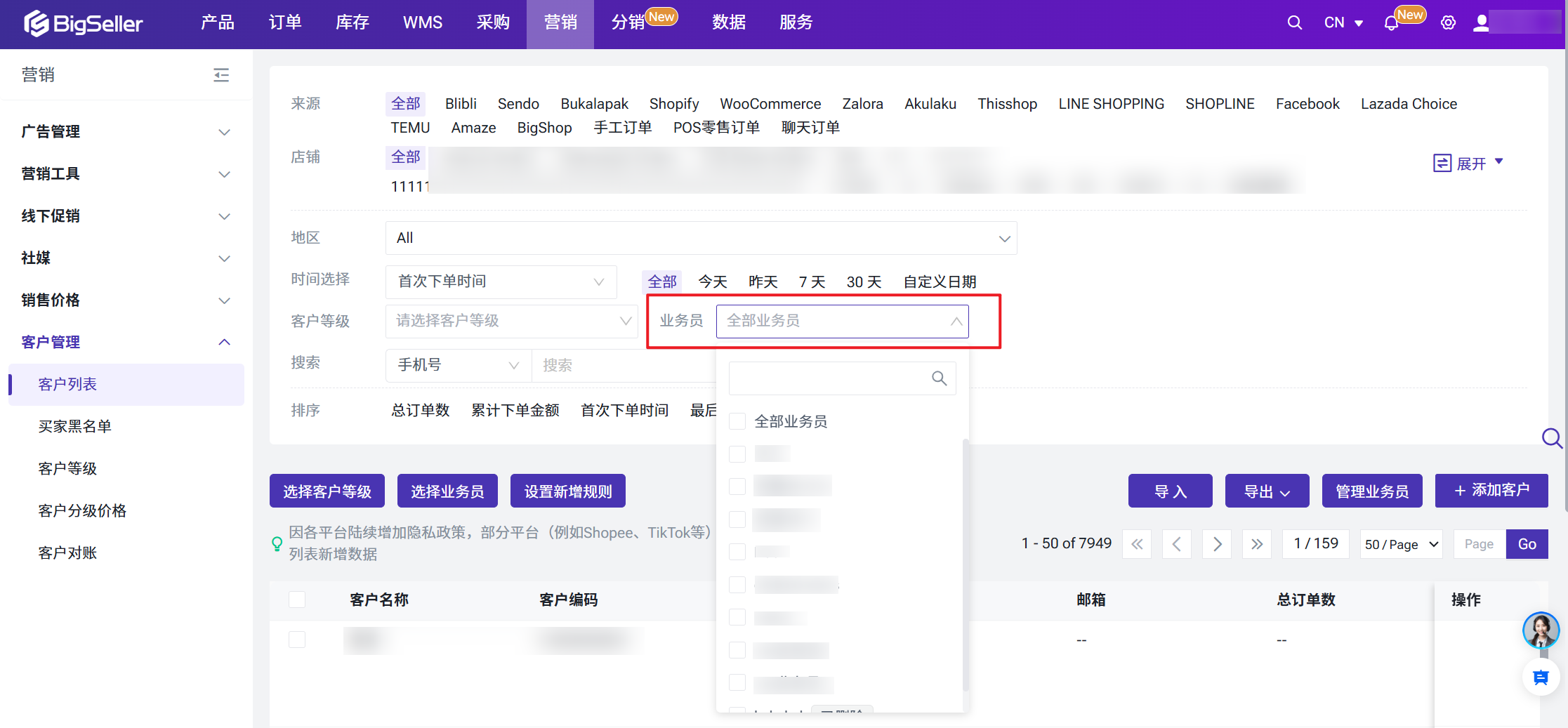This screenshot has width=1568, height=728.
Task: Select the first customer row checkbox
Action: point(297,640)
